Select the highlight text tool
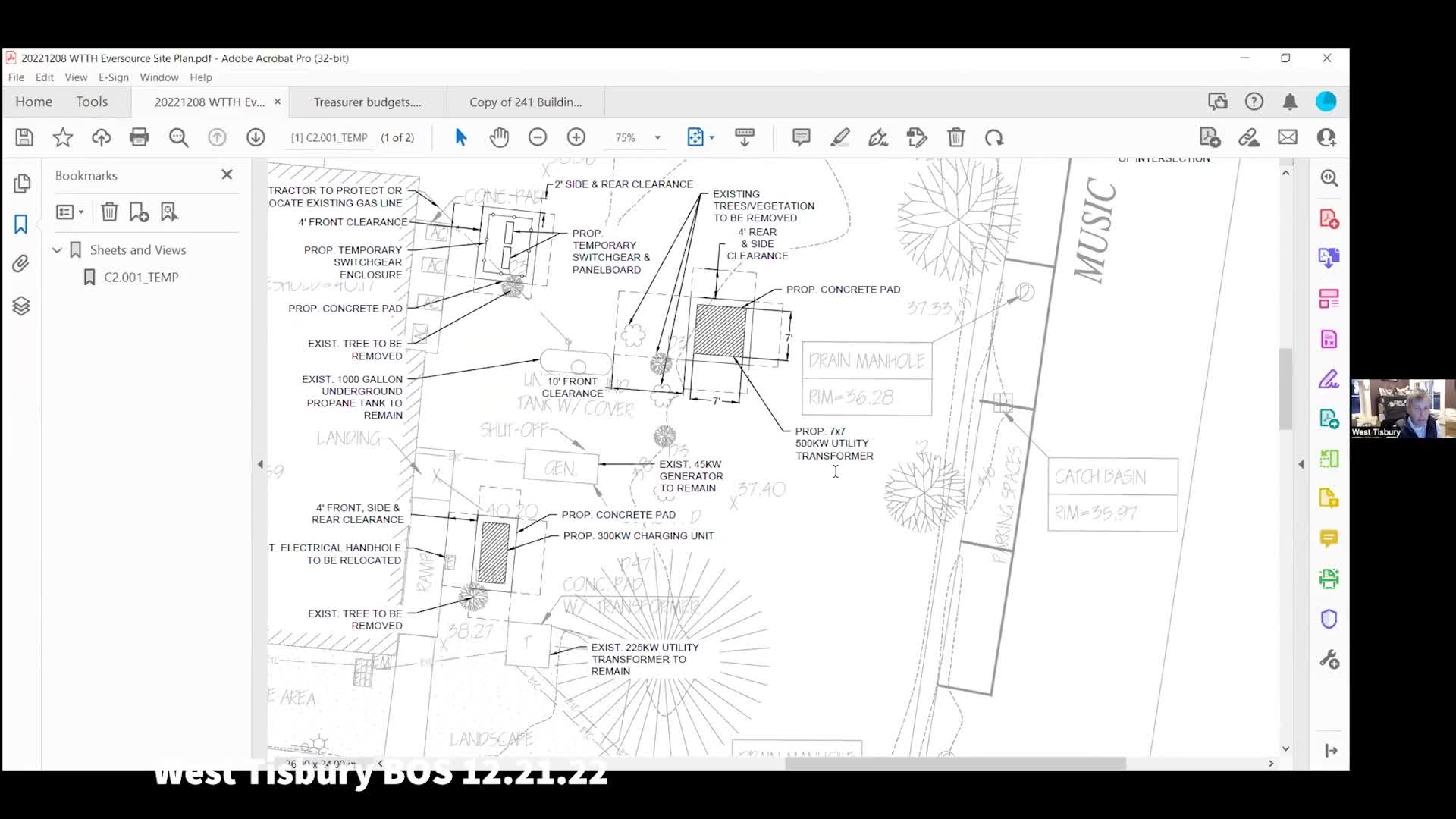 [x=840, y=137]
